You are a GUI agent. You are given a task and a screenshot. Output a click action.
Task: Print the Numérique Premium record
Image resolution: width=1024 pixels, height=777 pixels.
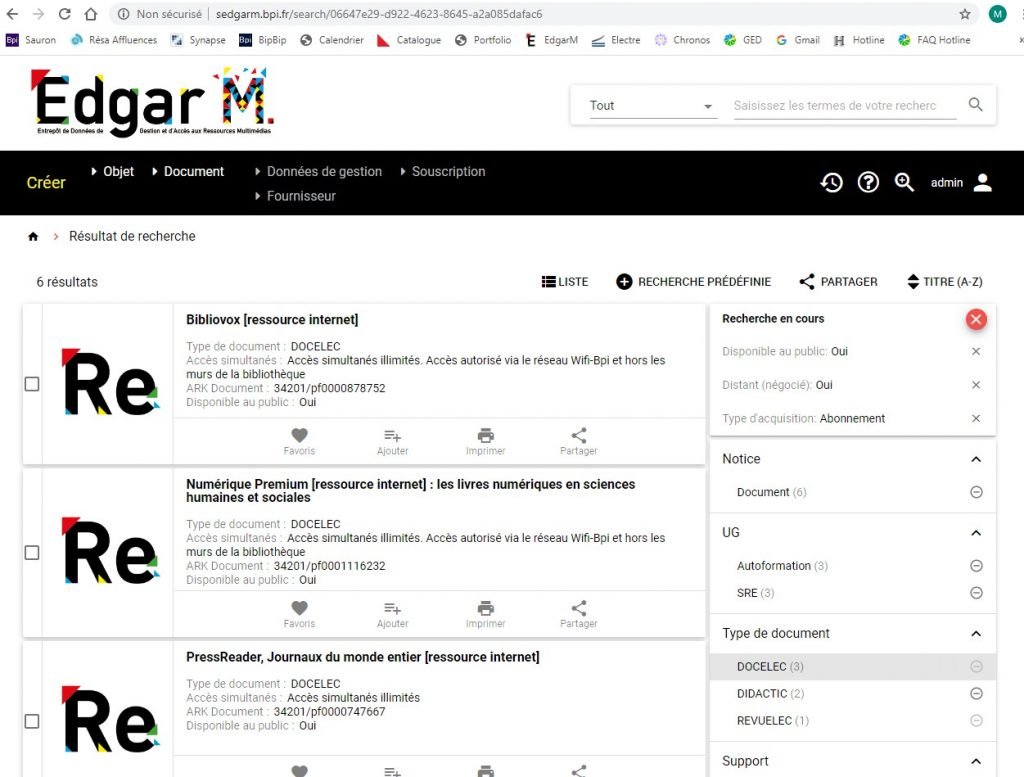pyautogui.click(x=485, y=614)
